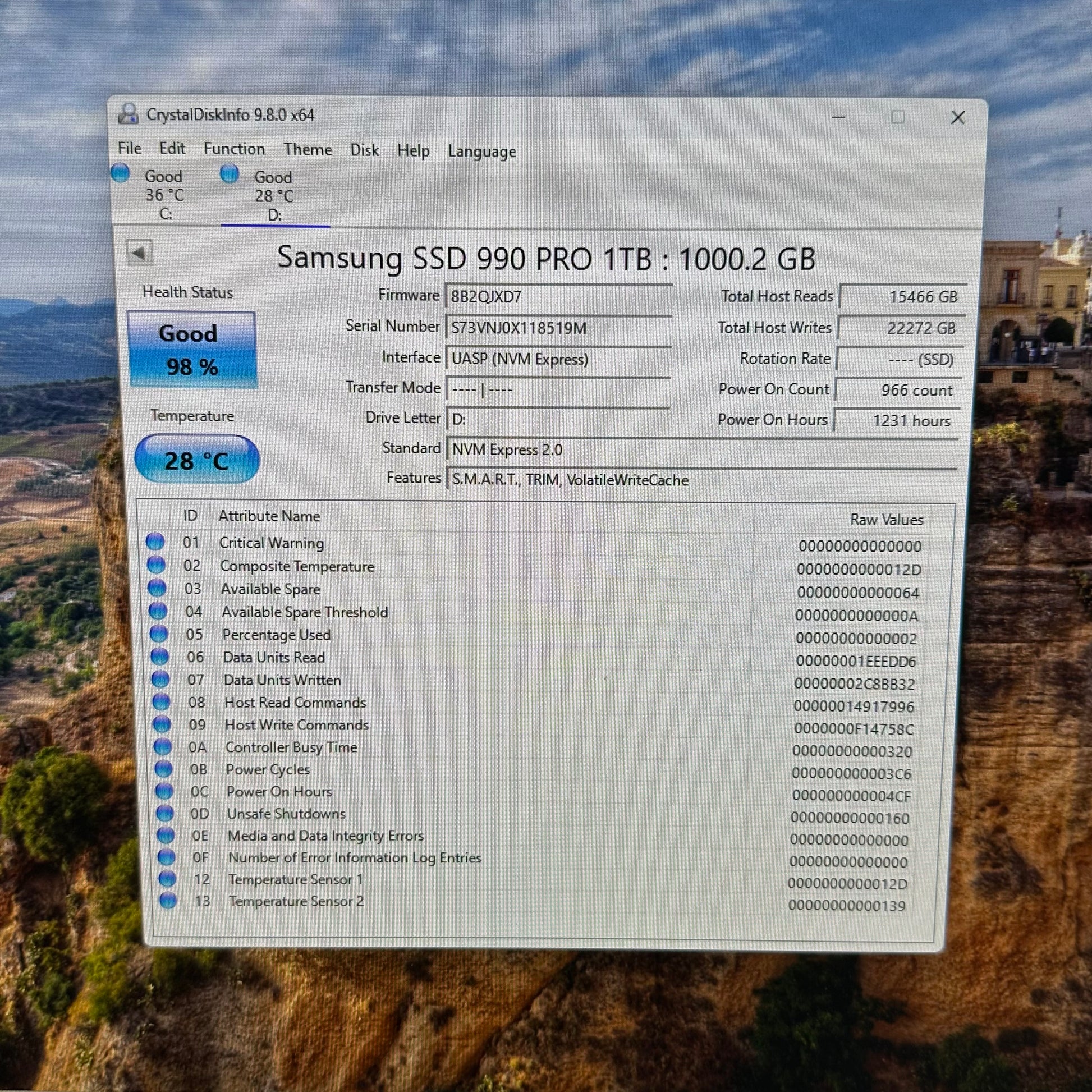Click the 28 °C temperature button

197,460
